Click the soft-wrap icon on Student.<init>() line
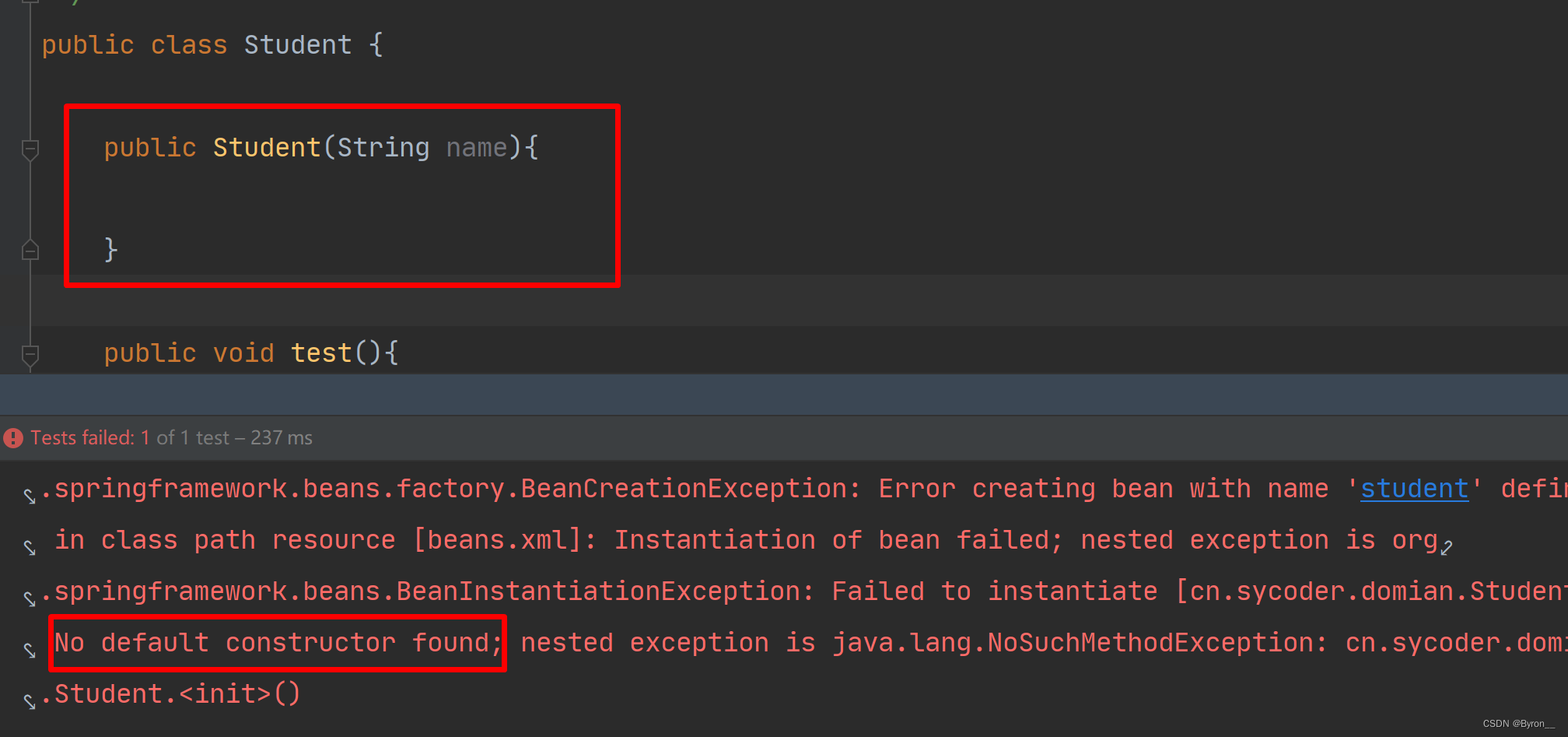 pyautogui.click(x=30, y=701)
